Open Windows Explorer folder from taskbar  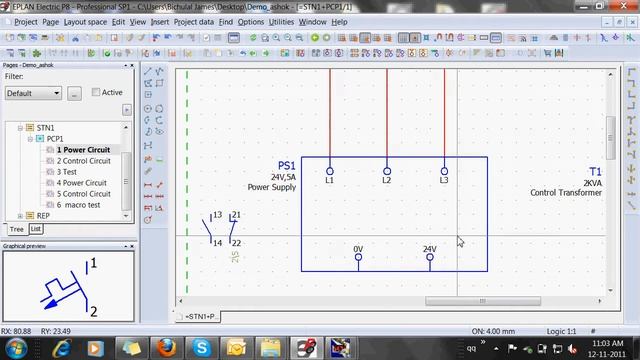point(270,348)
